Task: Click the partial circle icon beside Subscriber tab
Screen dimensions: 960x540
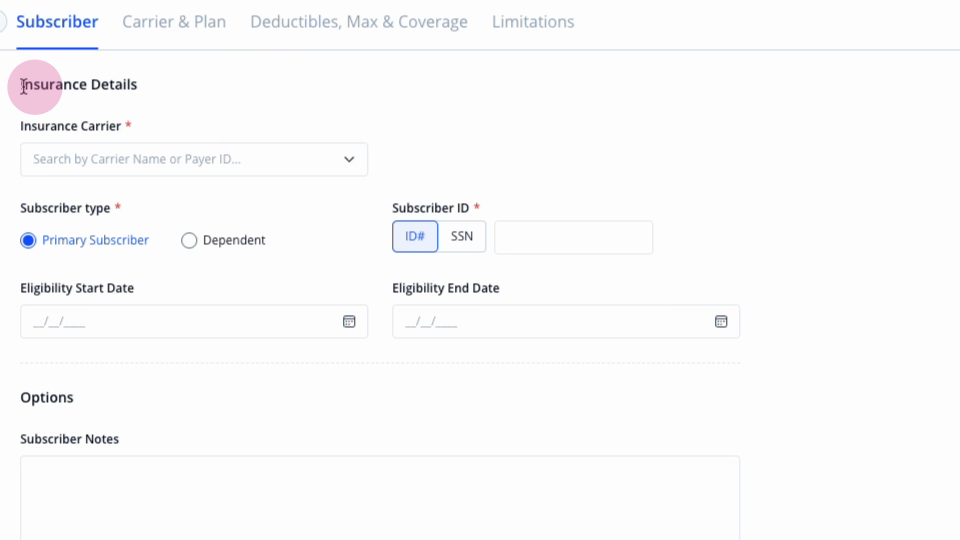Action: click(x=3, y=21)
